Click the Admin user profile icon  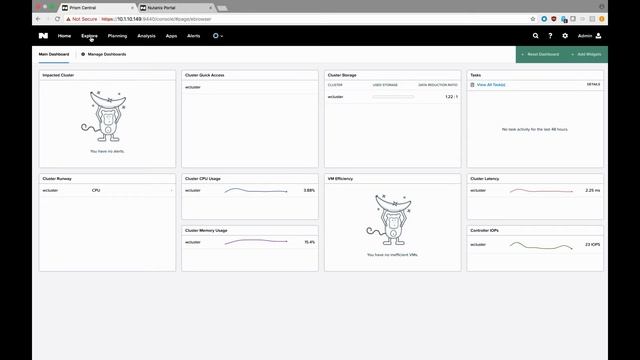point(598,36)
